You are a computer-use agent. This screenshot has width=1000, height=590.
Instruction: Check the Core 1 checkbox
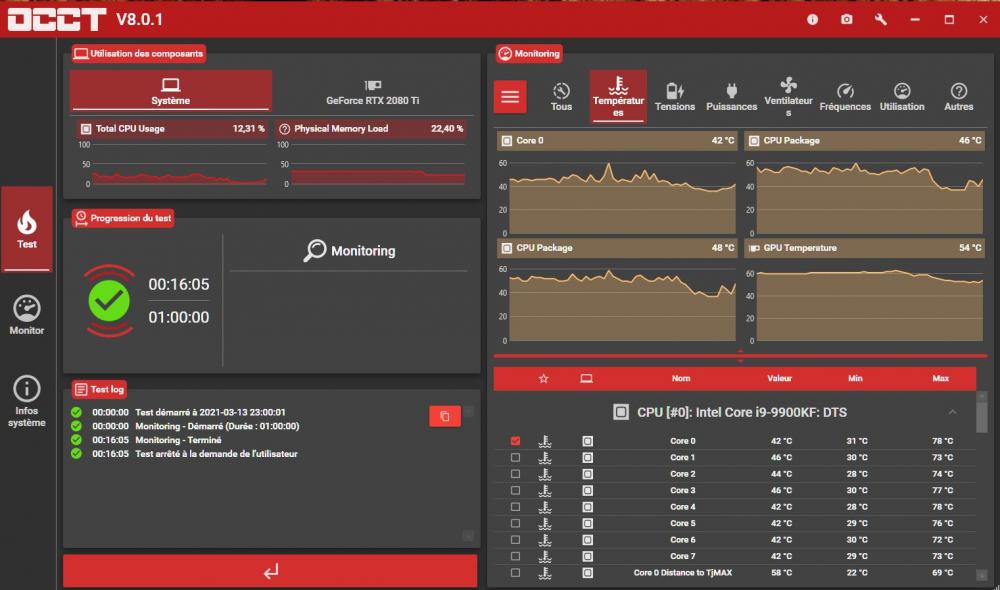515,457
